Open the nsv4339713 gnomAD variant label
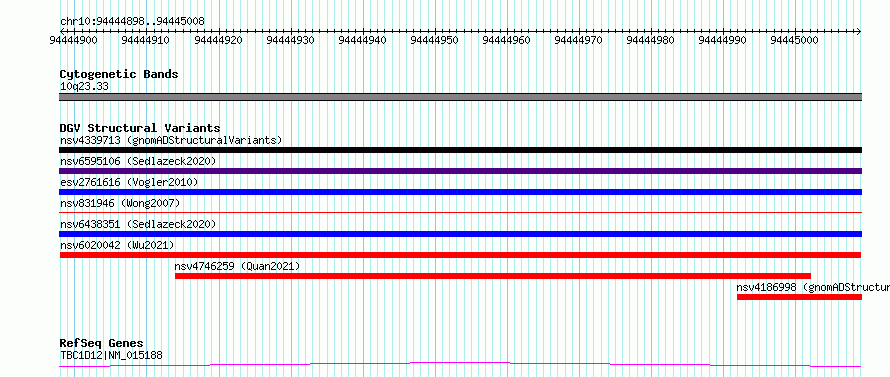This screenshot has height=377, width=890. [x=171, y=140]
